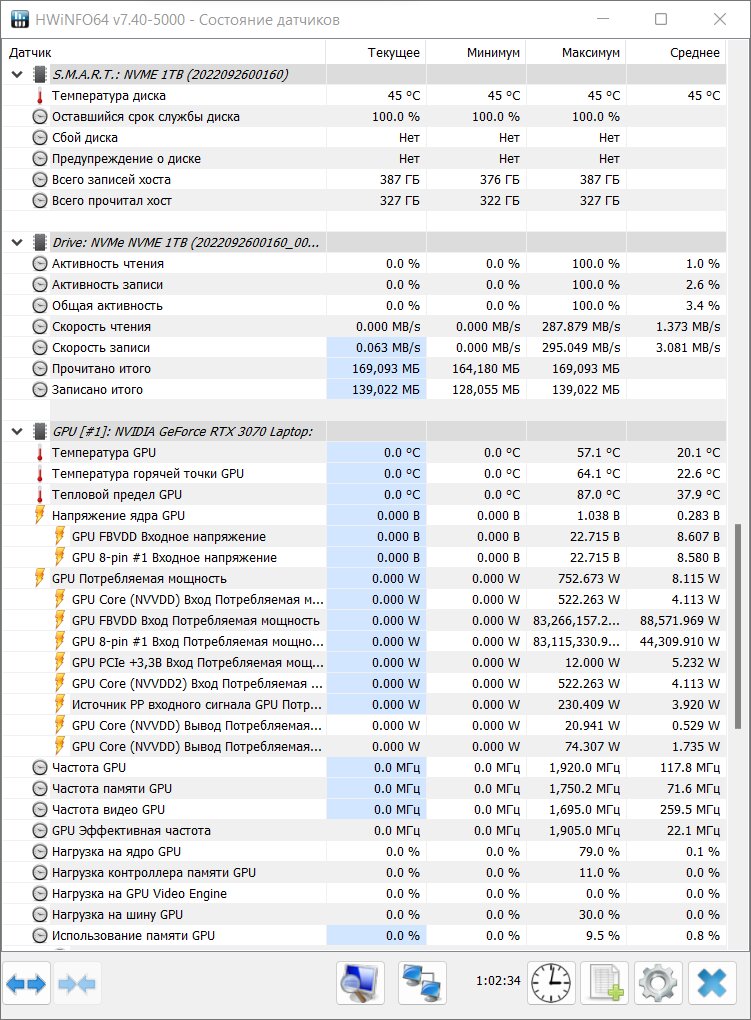Click the vertical scrollbar thumb
The width and height of the screenshot is (751, 1020).
click(x=738, y=626)
